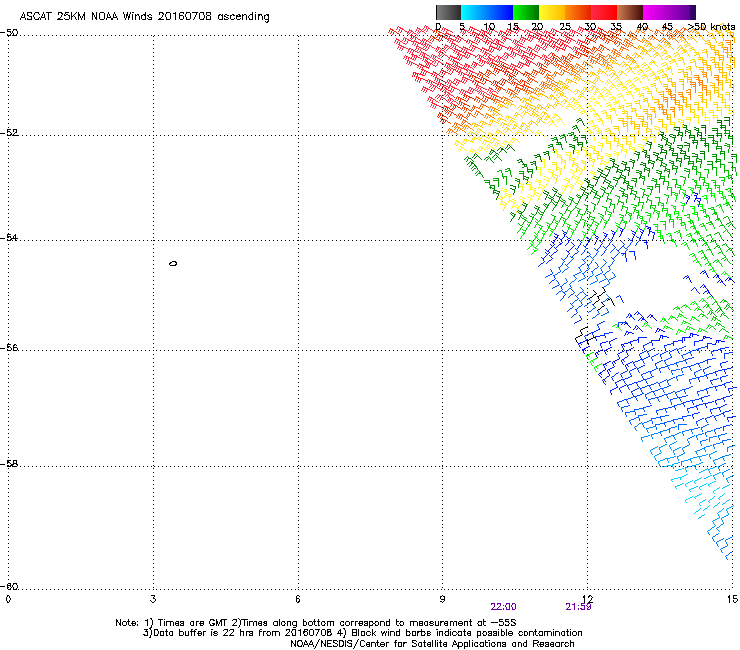Click the NOAA/NESDIS credit line

tap(432, 644)
